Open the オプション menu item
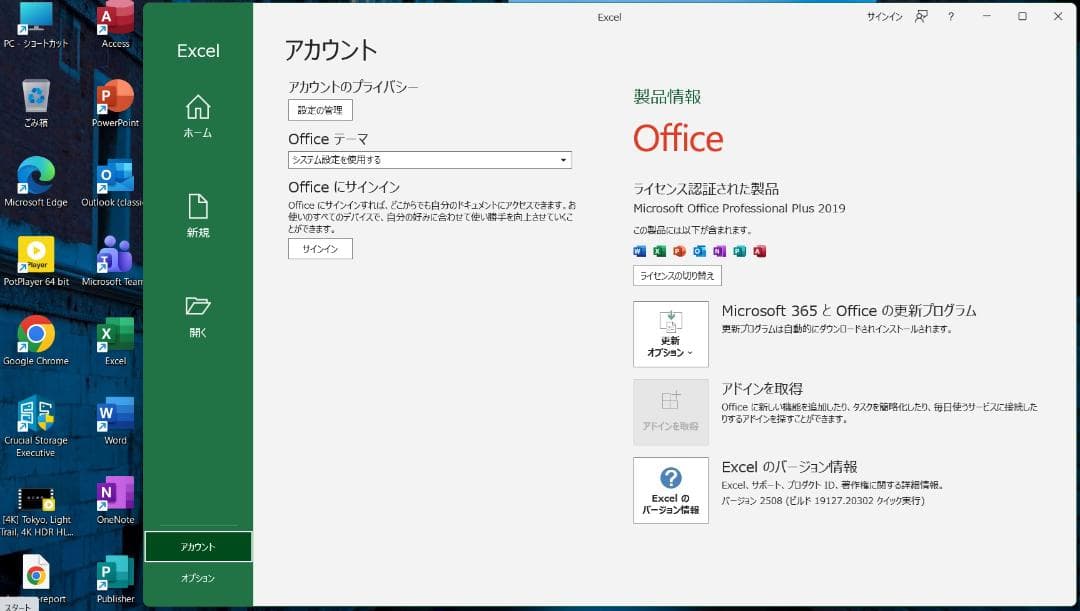The width and height of the screenshot is (1080, 611). [x=198, y=577]
